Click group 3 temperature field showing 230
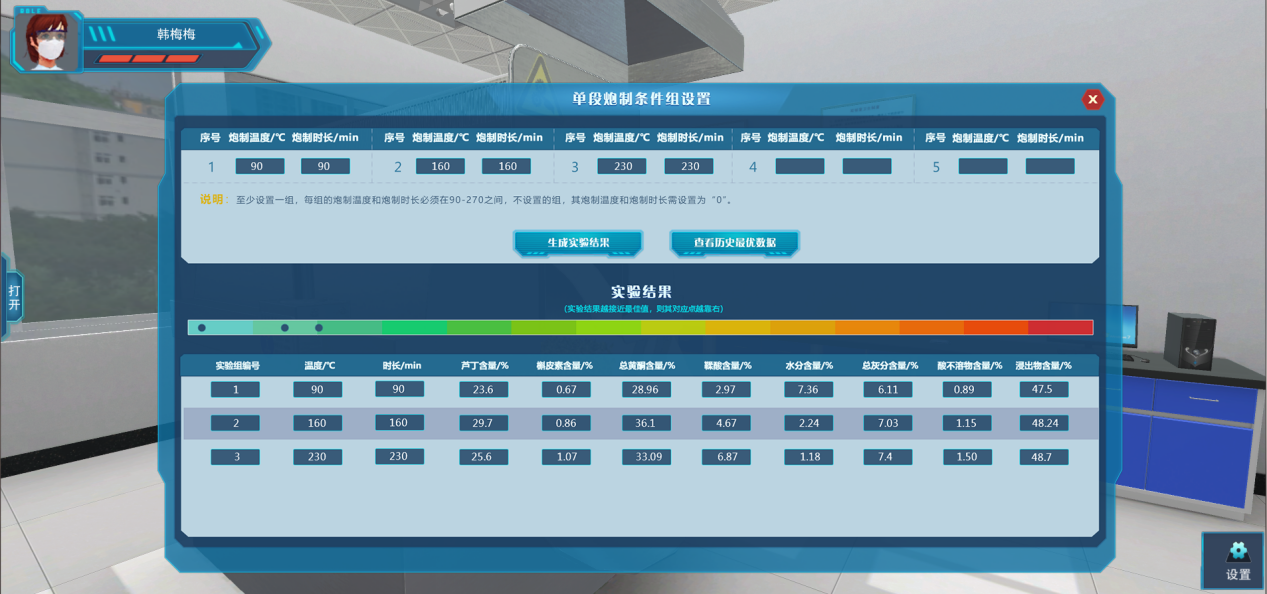The image size is (1267, 594). coord(622,166)
